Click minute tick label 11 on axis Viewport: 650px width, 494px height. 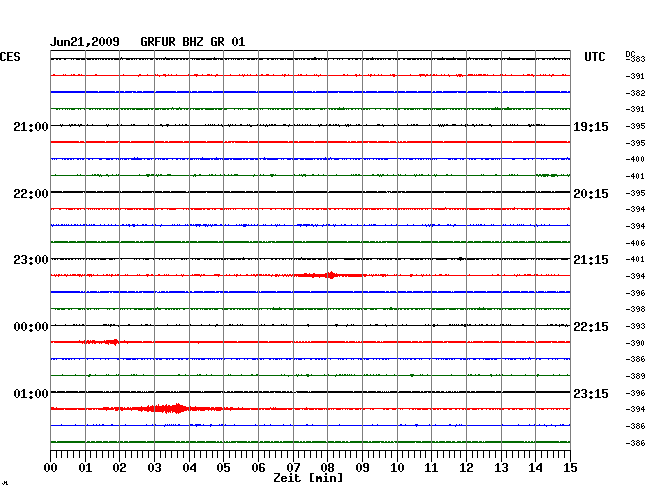coord(431,467)
